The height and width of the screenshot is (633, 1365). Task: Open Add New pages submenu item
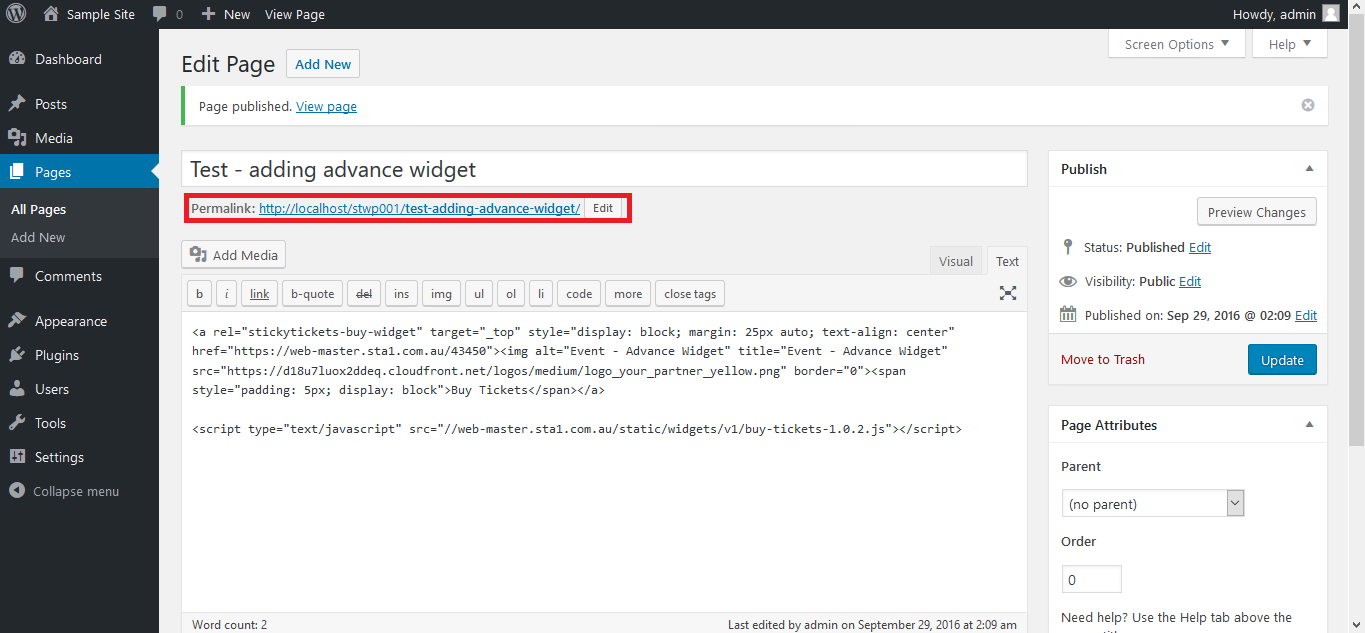click(38, 237)
